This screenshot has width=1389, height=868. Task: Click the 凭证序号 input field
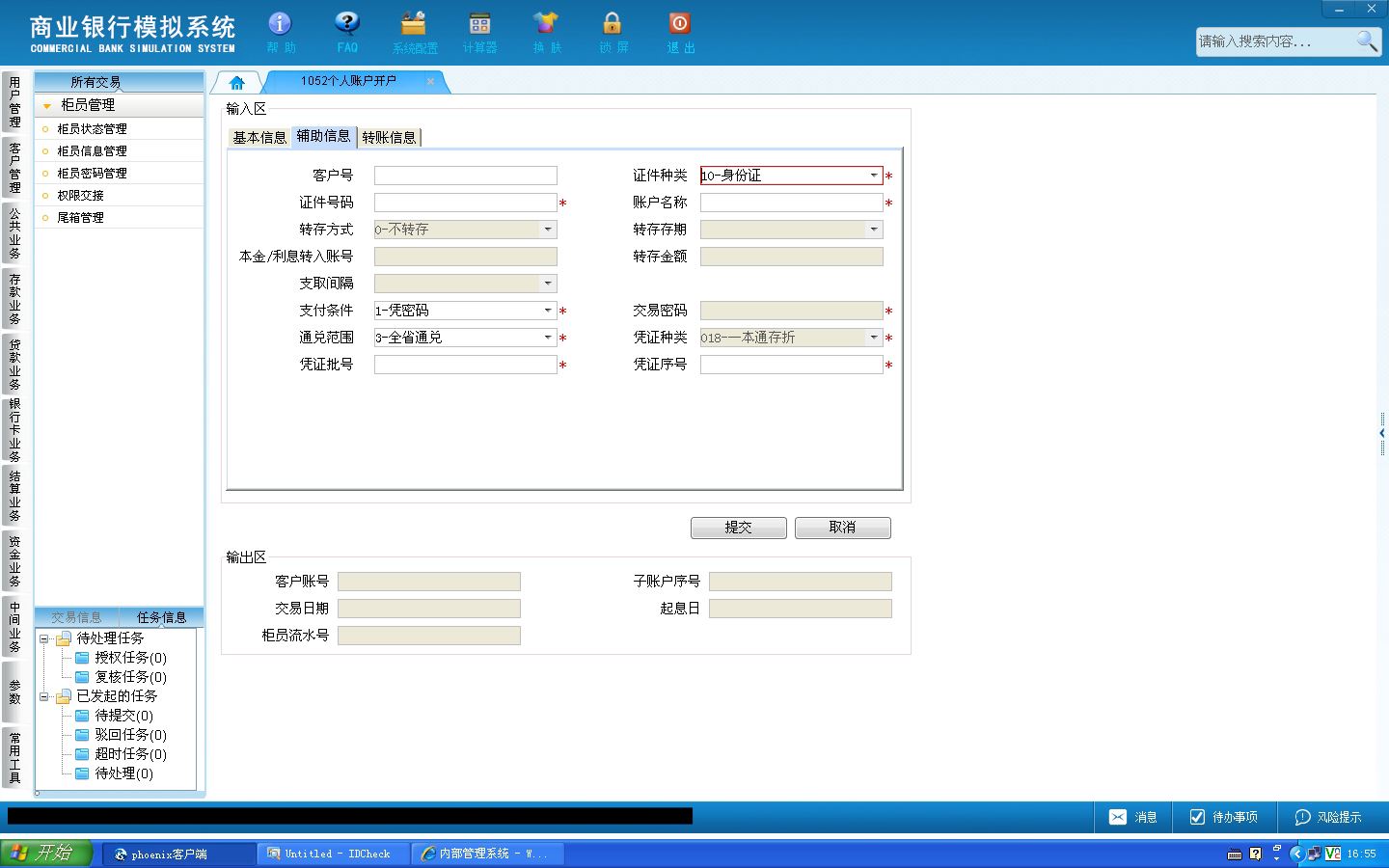[791, 365]
